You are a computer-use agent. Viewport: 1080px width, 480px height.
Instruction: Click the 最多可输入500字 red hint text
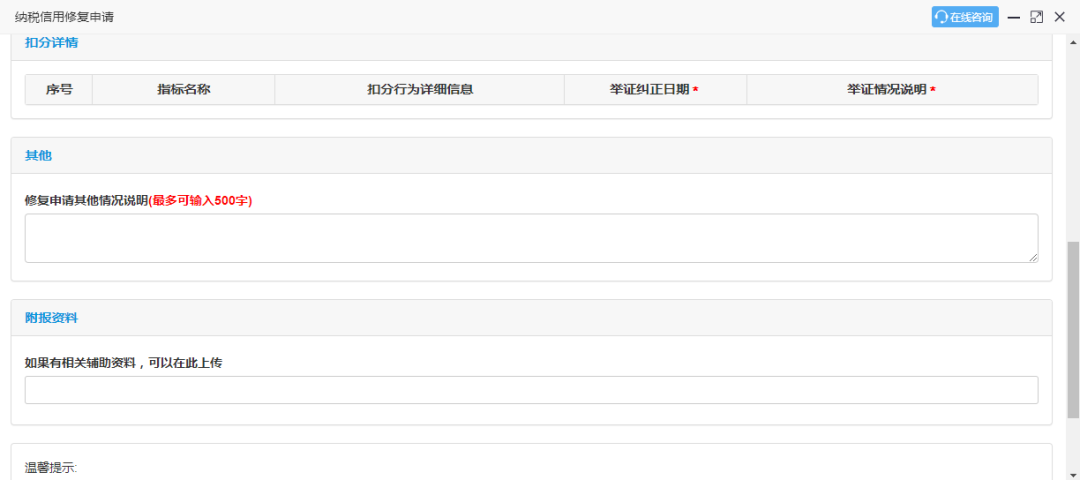click(200, 201)
